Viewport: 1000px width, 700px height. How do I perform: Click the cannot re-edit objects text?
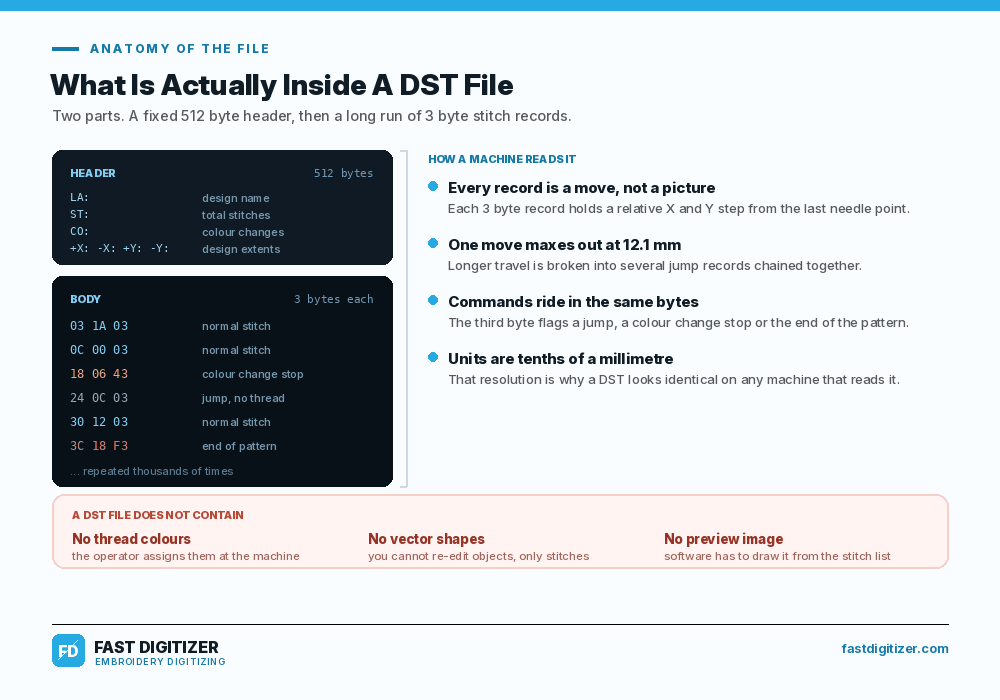[478, 556]
